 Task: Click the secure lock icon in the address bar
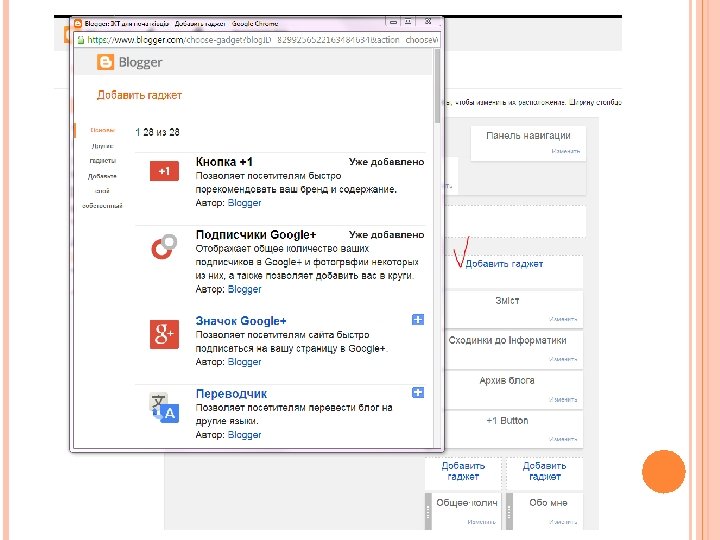(81, 40)
